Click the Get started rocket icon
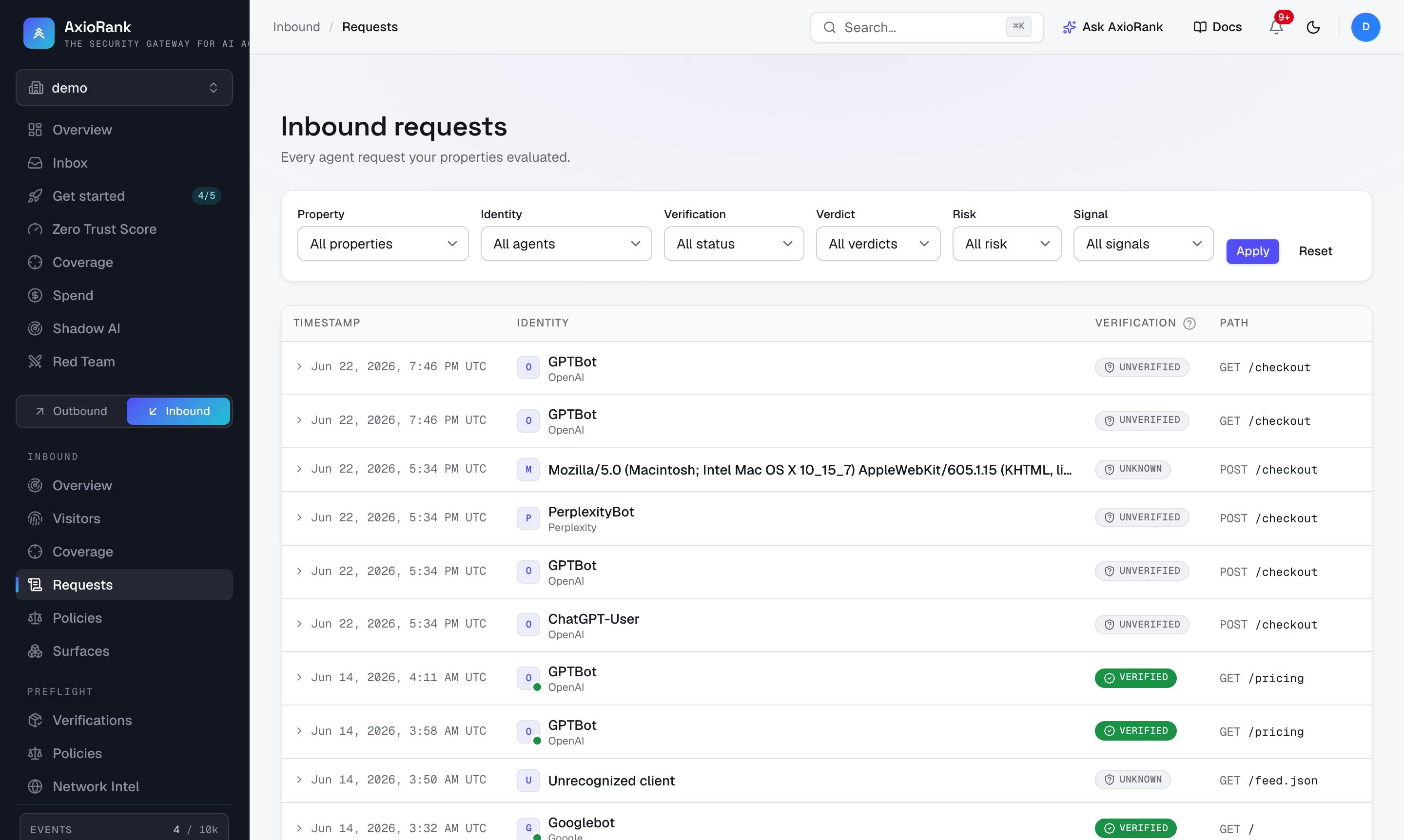This screenshot has width=1404, height=840. 35,196
